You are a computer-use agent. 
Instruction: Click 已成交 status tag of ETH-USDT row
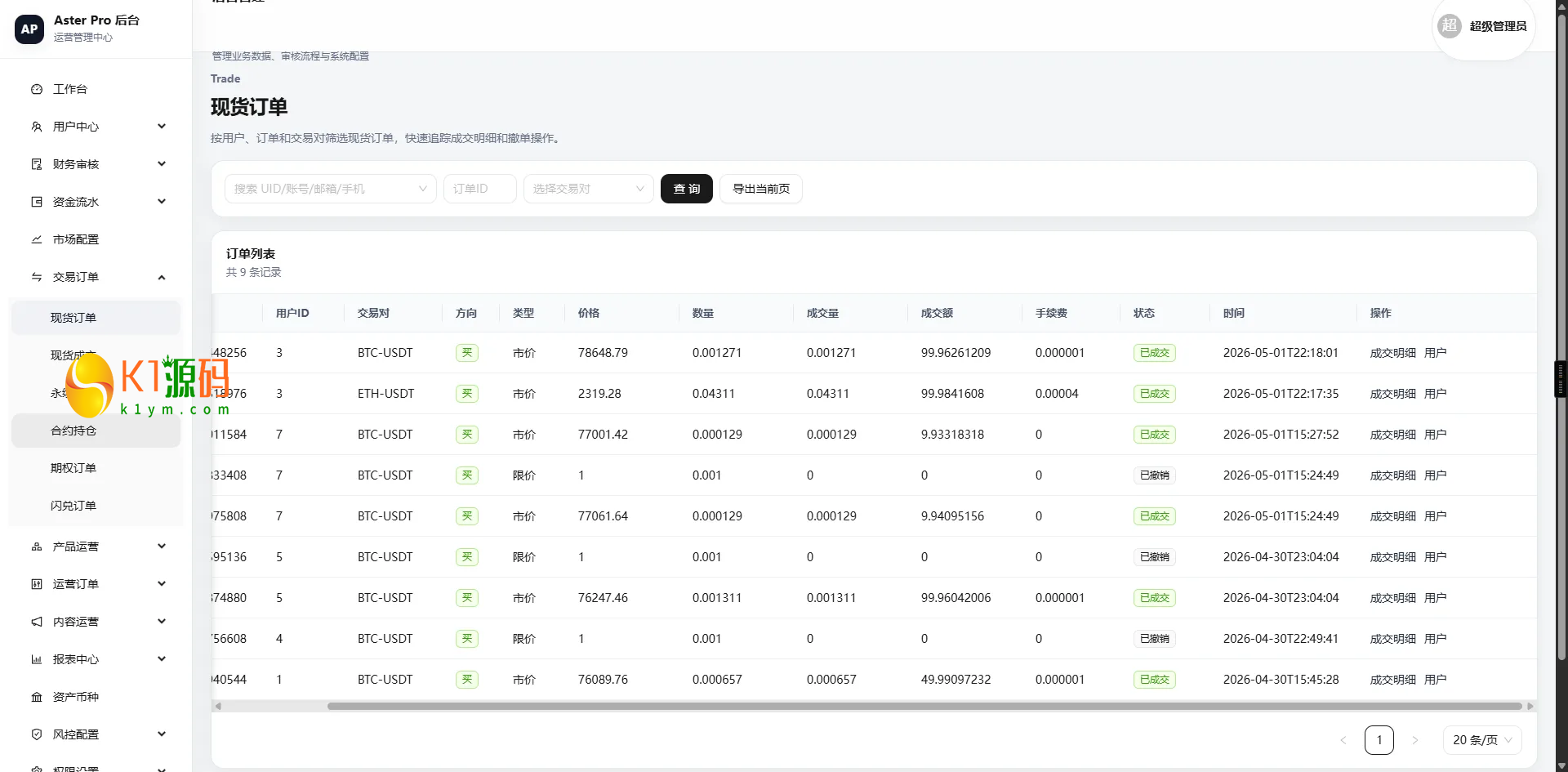1154,394
